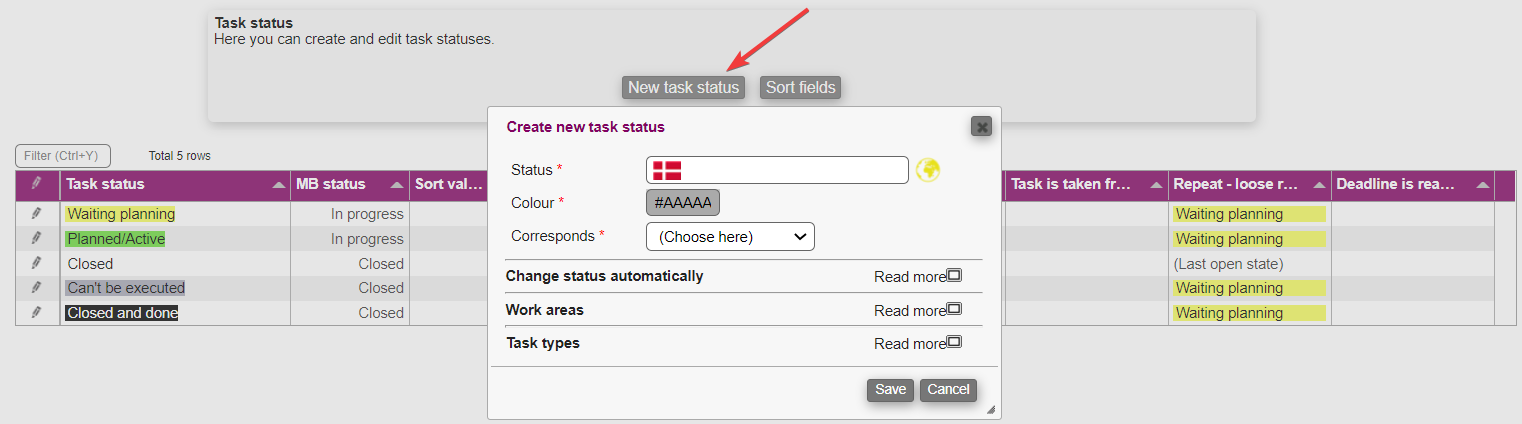Cancel the new task status dialog
1522x424 pixels.
pyautogui.click(x=948, y=390)
